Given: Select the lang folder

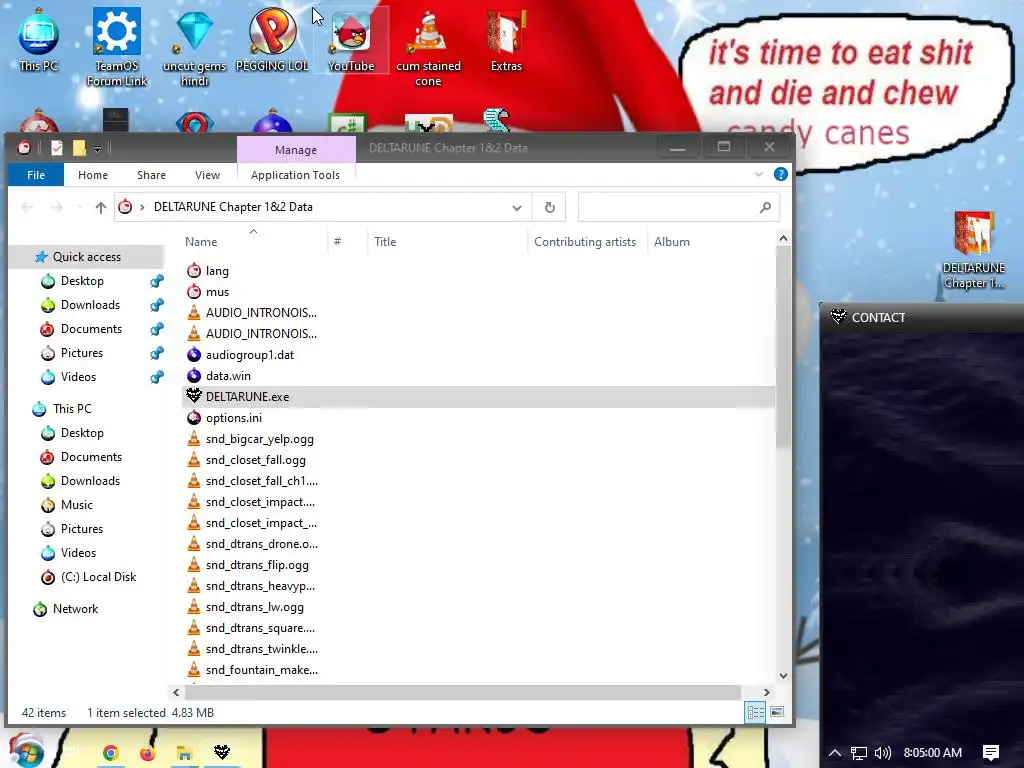Looking at the screenshot, I should pos(217,271).
